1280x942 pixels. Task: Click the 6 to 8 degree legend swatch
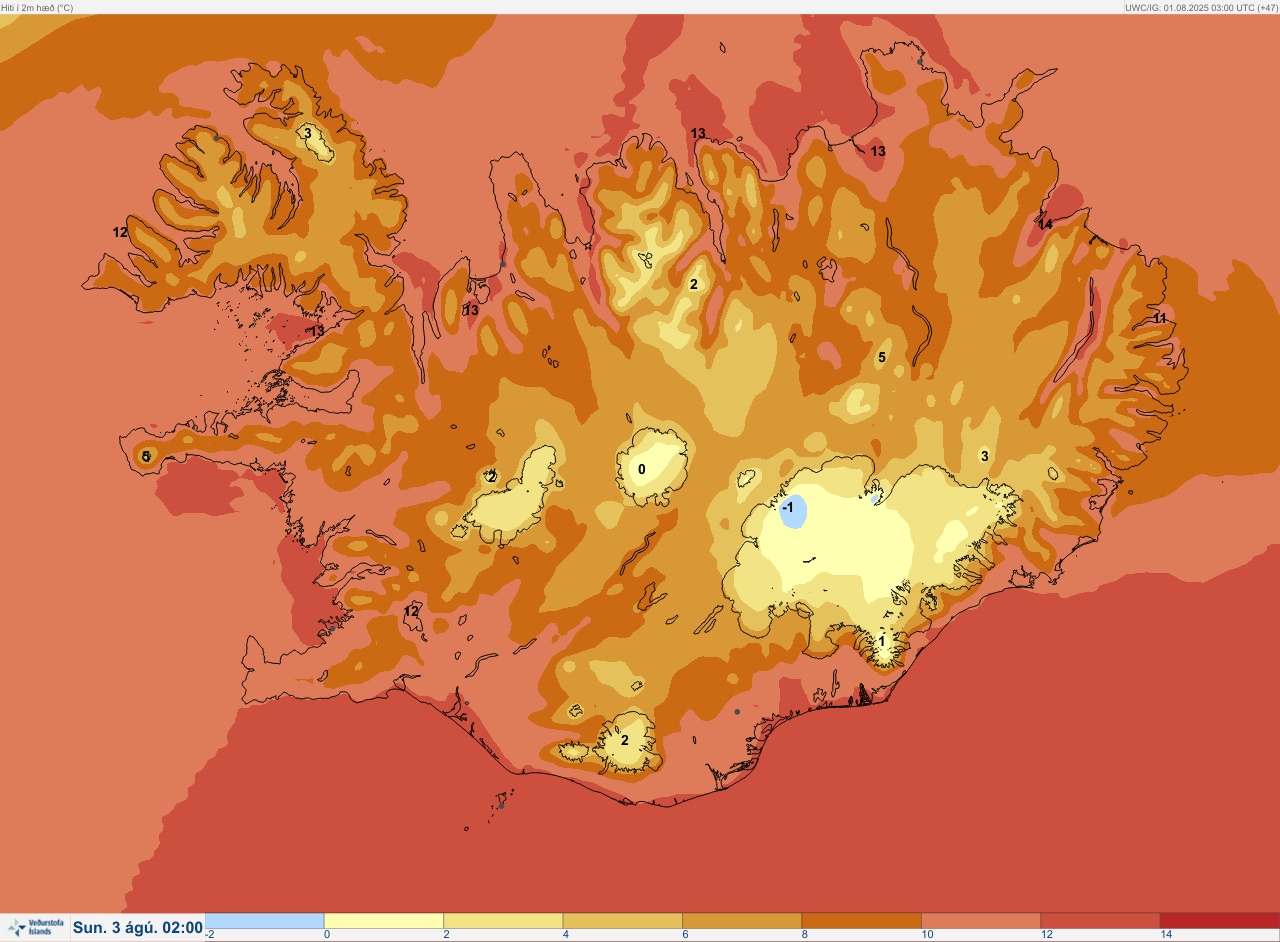[742, 920]
